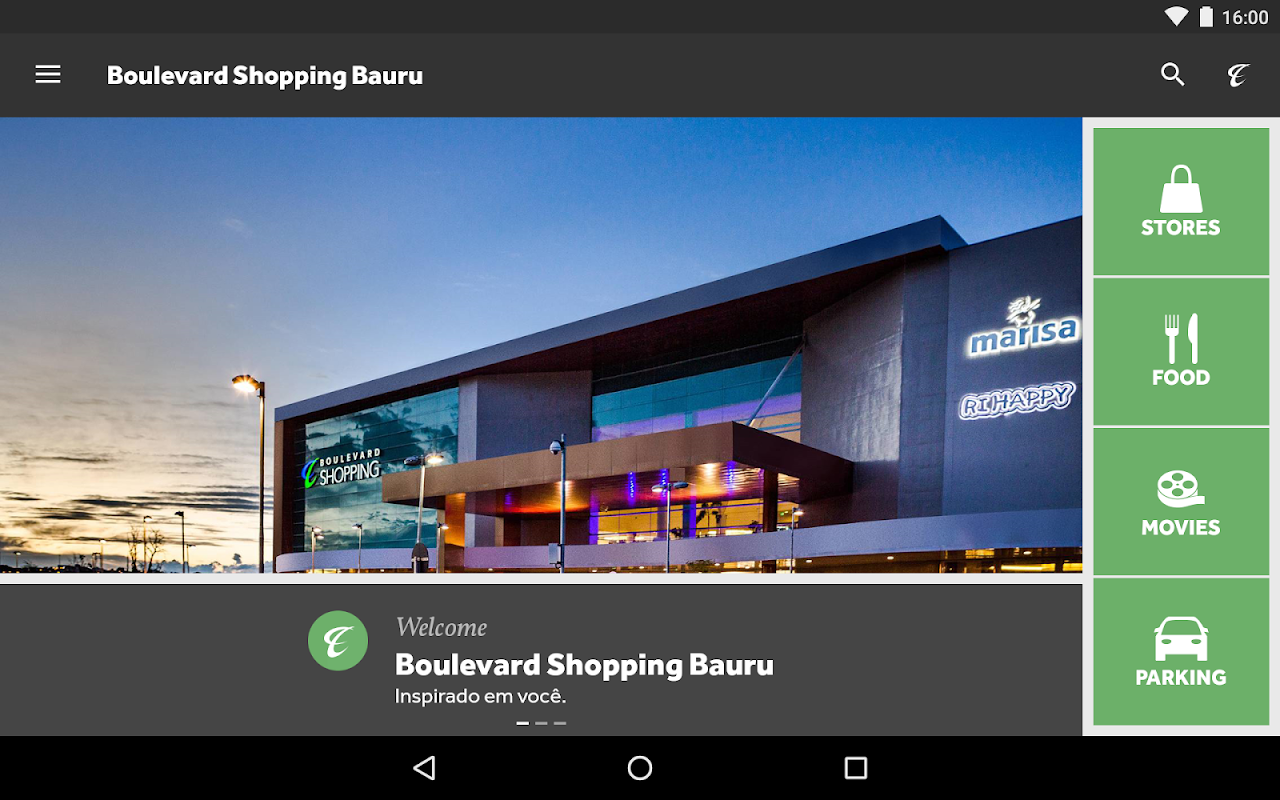
Task: Select the second carousel page indicator
Action: click(541, 723)
